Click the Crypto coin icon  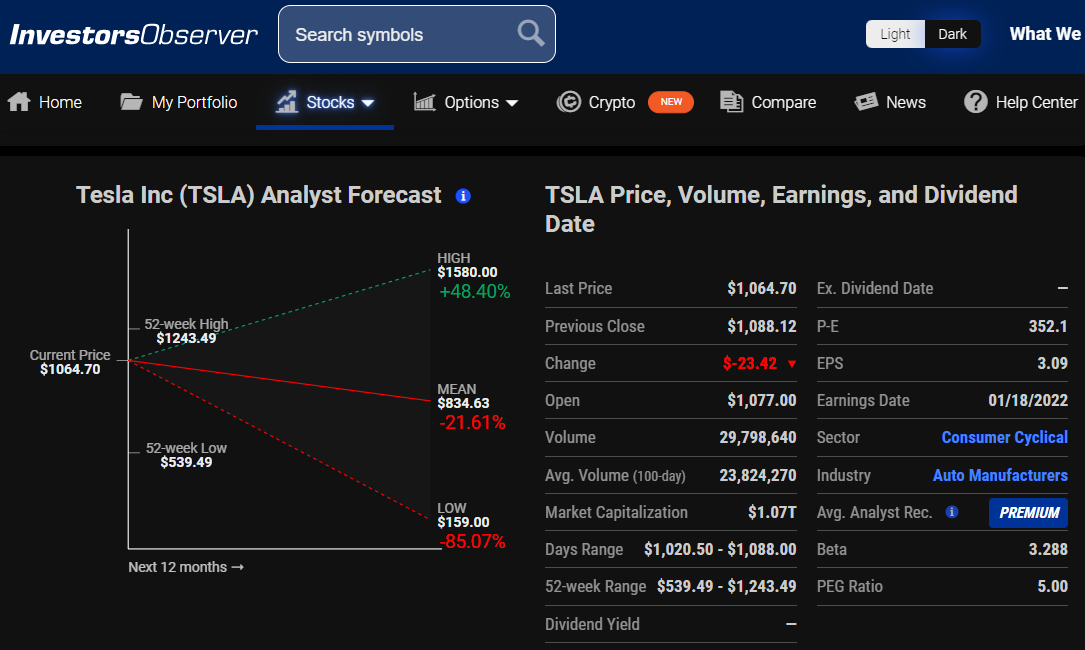[x=569, y=102]
